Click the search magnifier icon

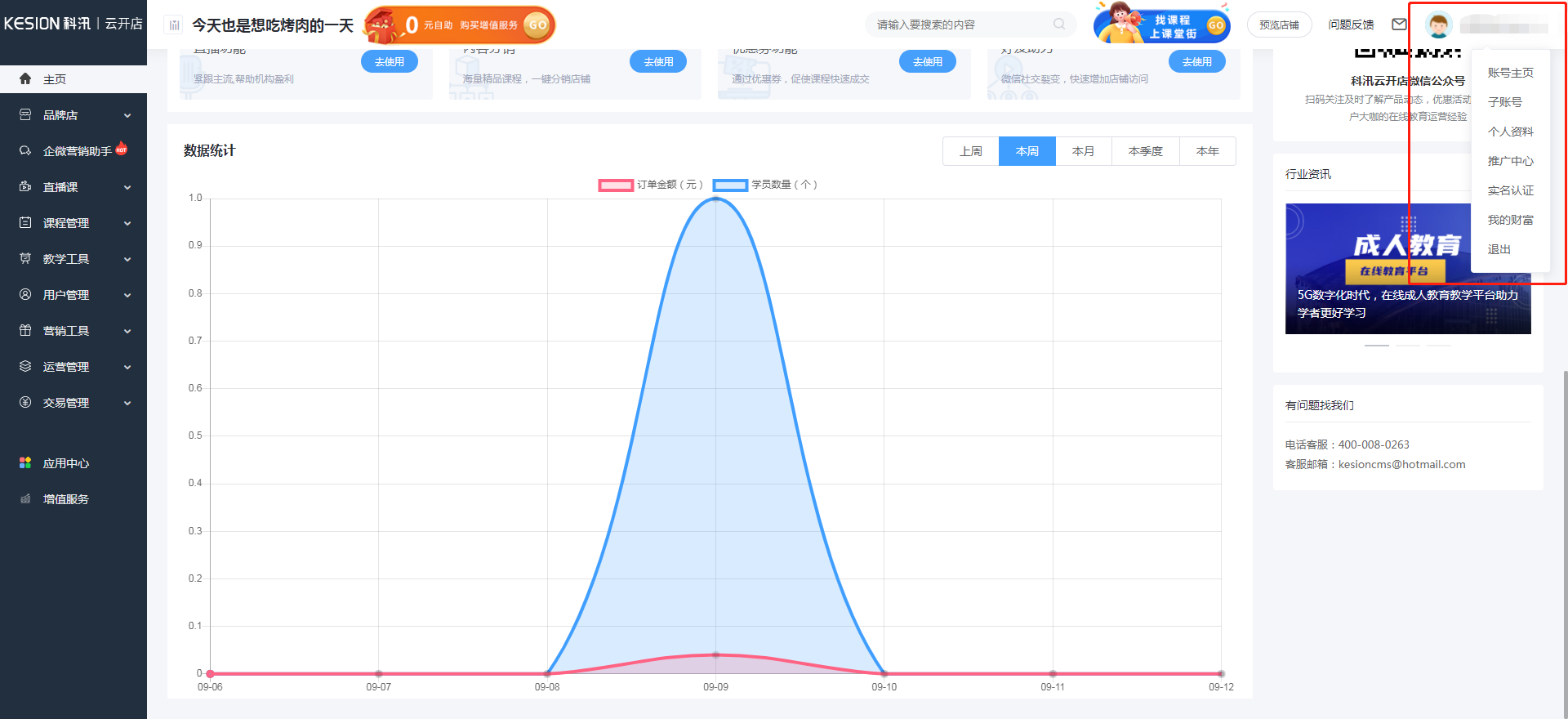1059,25
